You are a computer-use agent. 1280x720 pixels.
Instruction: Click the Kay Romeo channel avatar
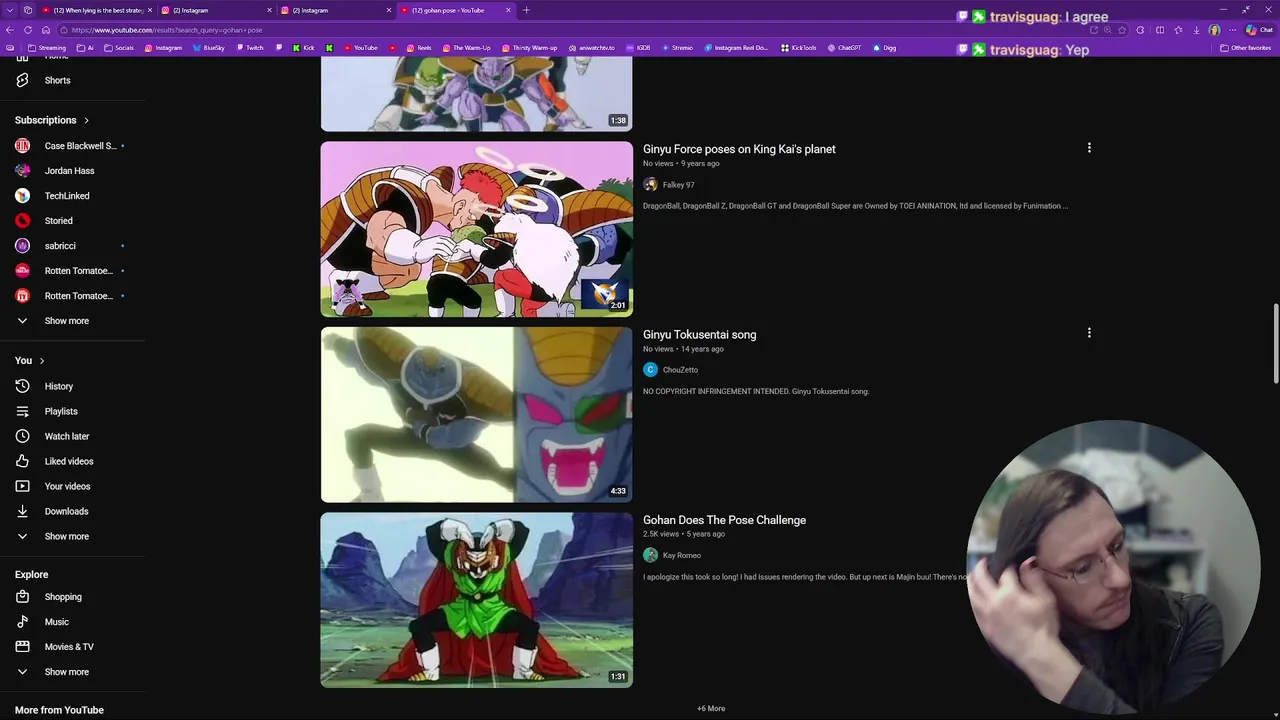pos(650,555)
